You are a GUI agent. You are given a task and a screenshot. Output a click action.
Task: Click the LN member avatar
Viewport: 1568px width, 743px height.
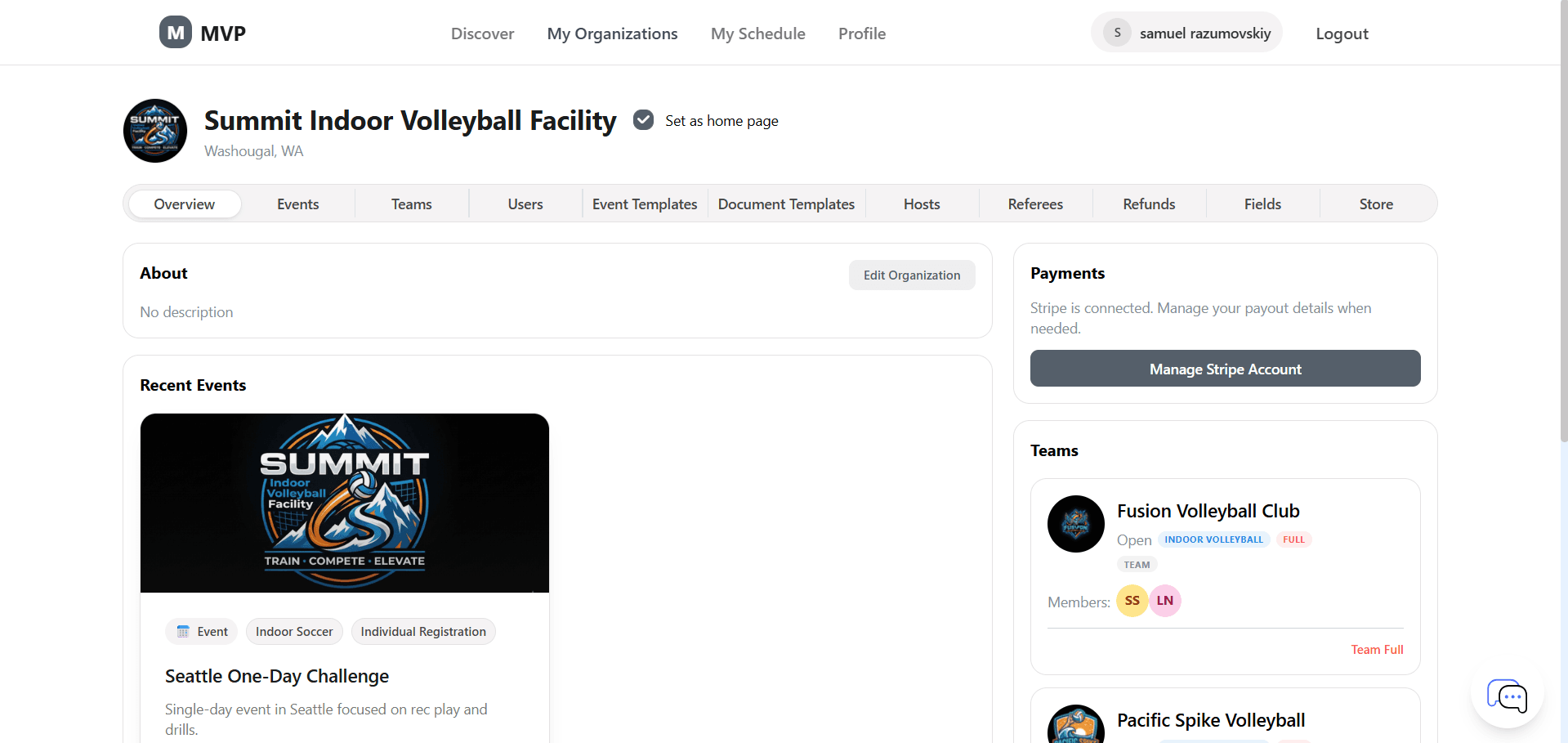coord(1164,600)
